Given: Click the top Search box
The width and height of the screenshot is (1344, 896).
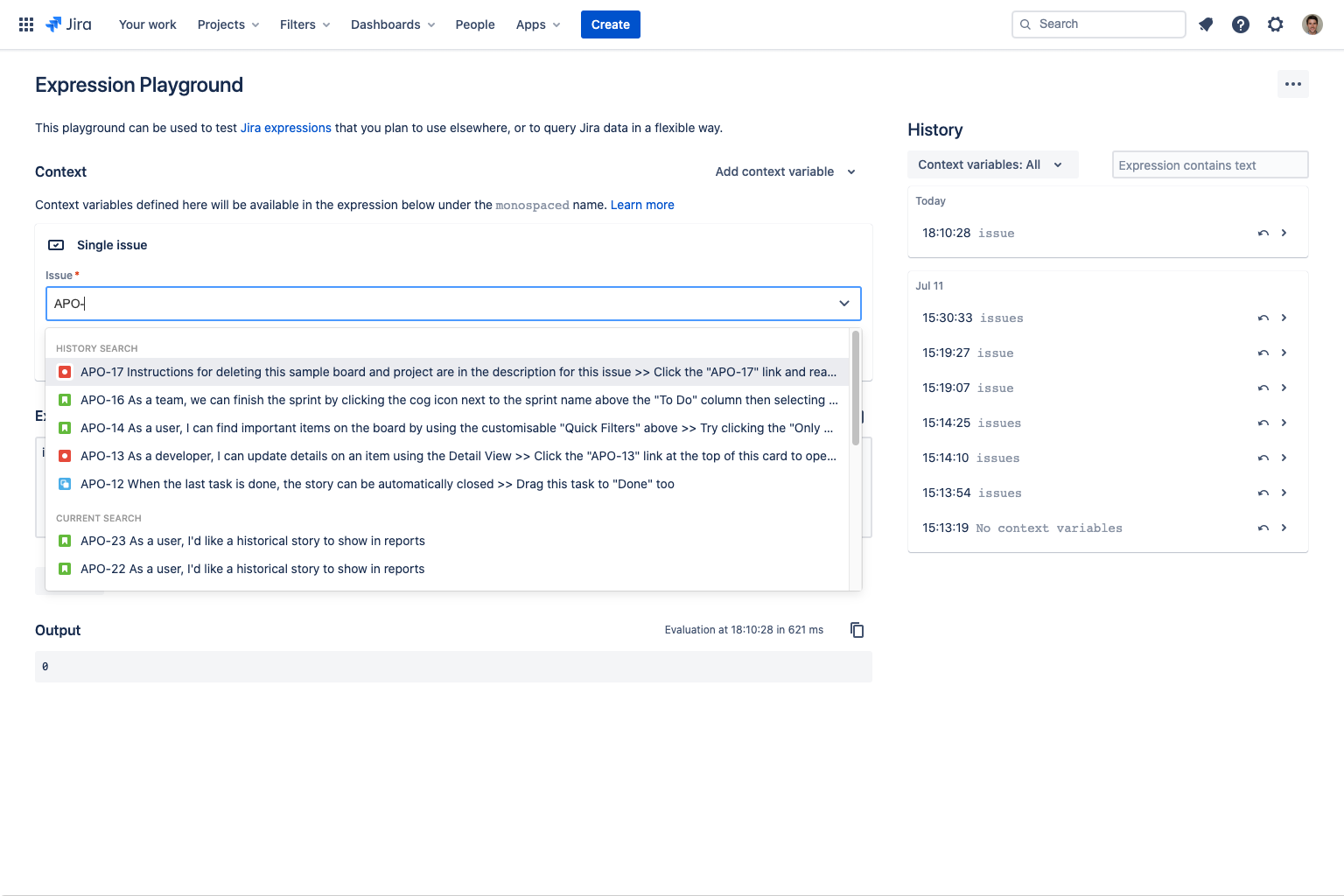Looking at the screenshot, I should click(1099, 24).
